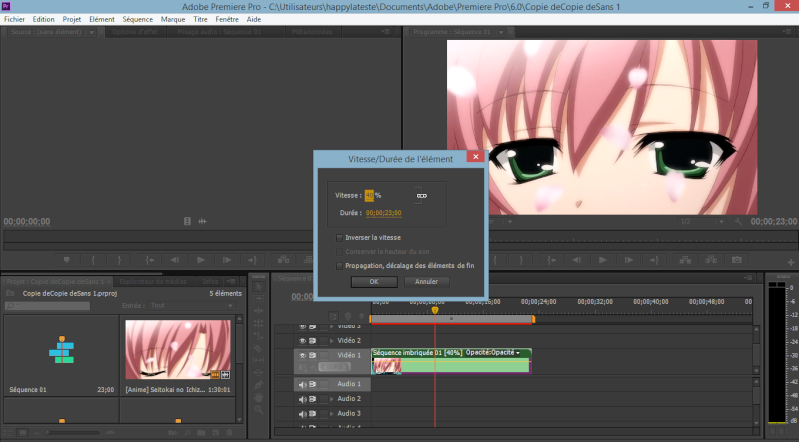The height and width of the screenshot is (442, 799).
Task: Switch to Explorateur de médias tab
Action: pos(153,281)
